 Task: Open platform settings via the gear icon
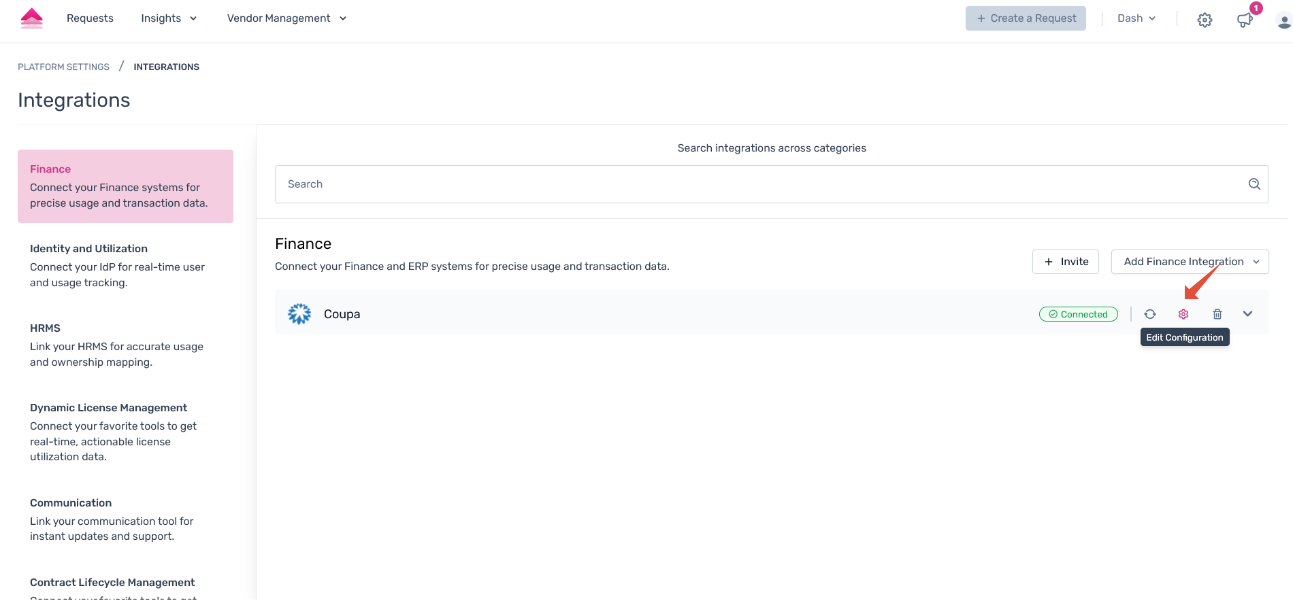1204,19
